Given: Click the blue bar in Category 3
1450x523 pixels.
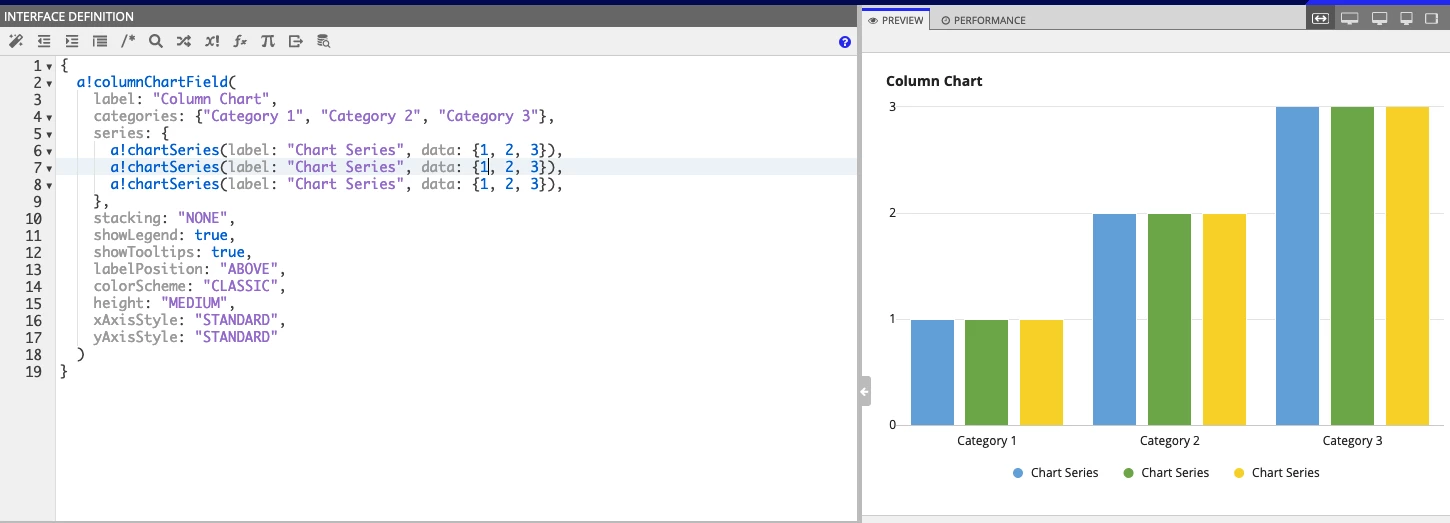Looking at the screenshot, I should pos(1297,266).
